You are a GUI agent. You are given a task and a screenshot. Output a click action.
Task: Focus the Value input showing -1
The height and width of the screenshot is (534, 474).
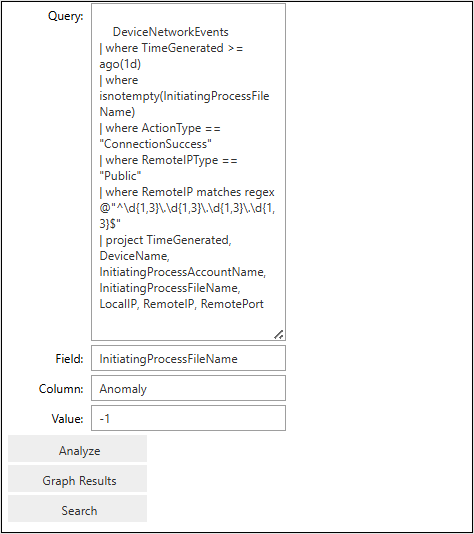click(188, 418)
